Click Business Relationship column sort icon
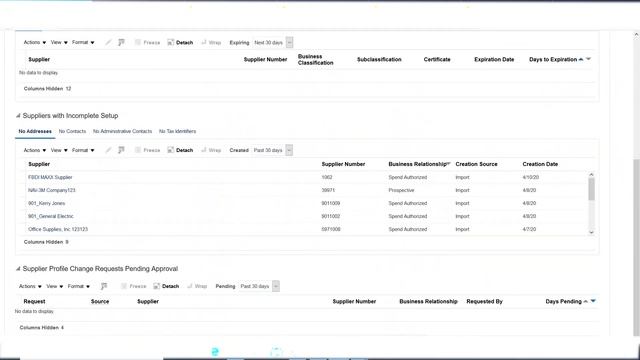 click(449, 164)
